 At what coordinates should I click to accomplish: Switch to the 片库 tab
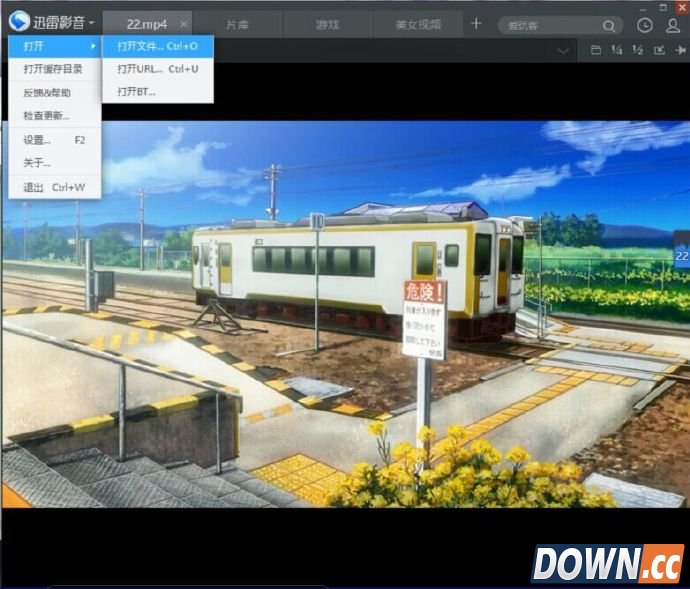pos(237,24)
